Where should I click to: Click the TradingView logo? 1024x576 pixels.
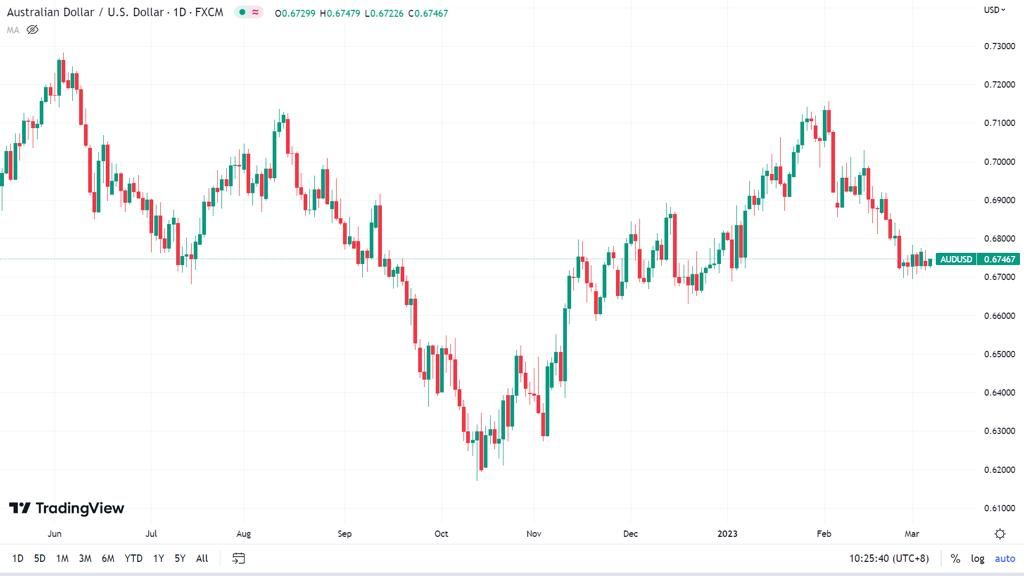coord(66,508)
